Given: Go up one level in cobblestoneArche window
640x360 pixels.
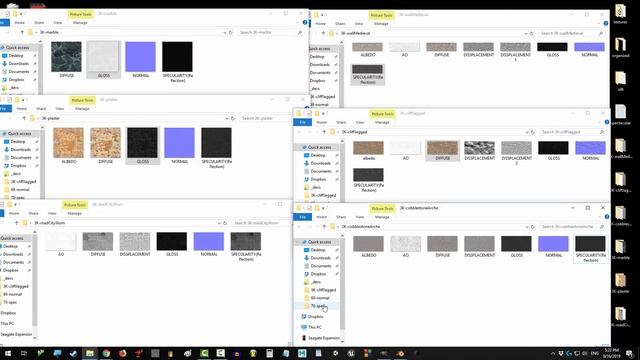Looking at the screenshot, I should (324, 227).
